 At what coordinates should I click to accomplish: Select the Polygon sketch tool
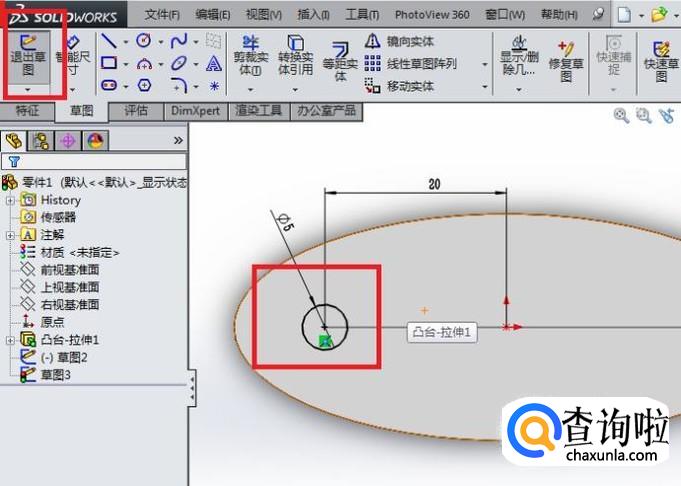(x=144, y=85)
